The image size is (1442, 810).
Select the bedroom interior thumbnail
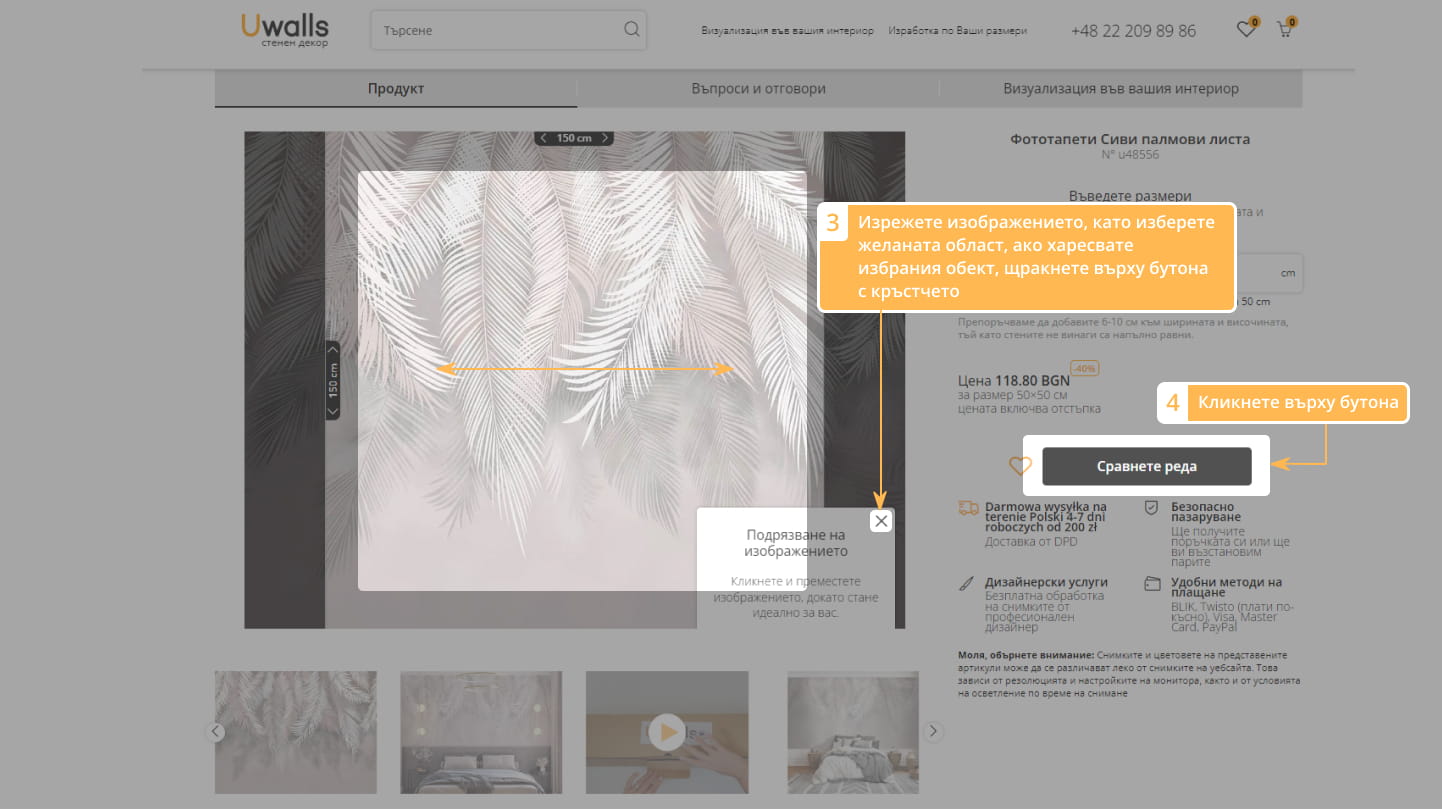(x=481, y=732)
